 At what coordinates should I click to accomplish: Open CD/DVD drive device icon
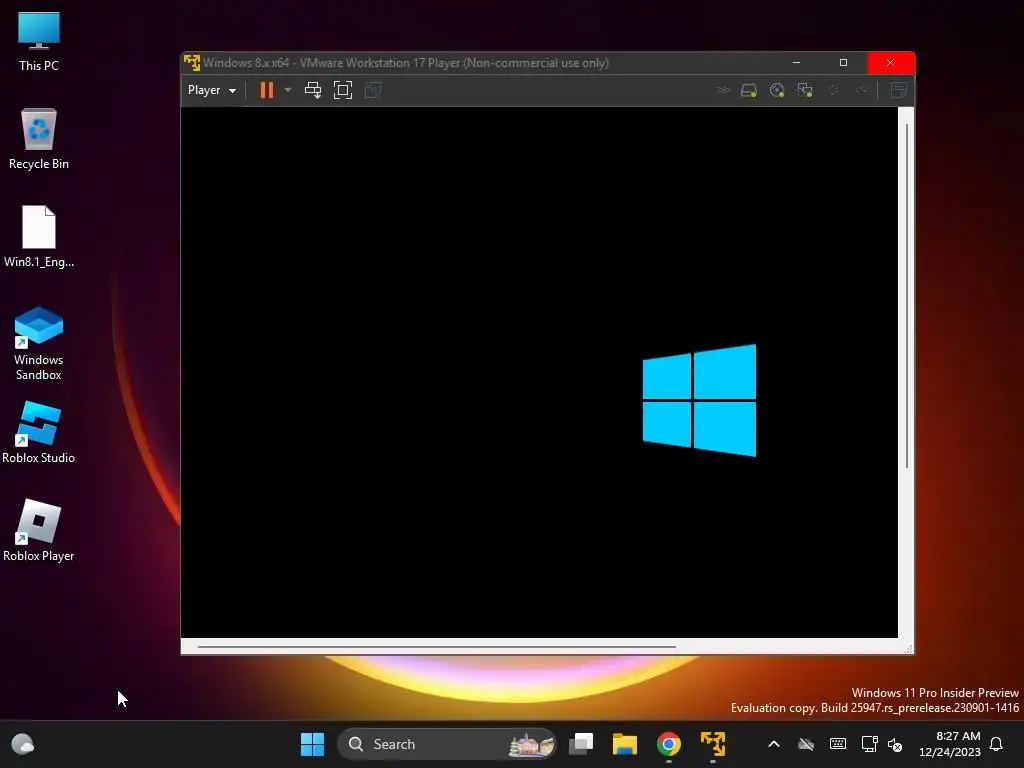click(776, 90)
